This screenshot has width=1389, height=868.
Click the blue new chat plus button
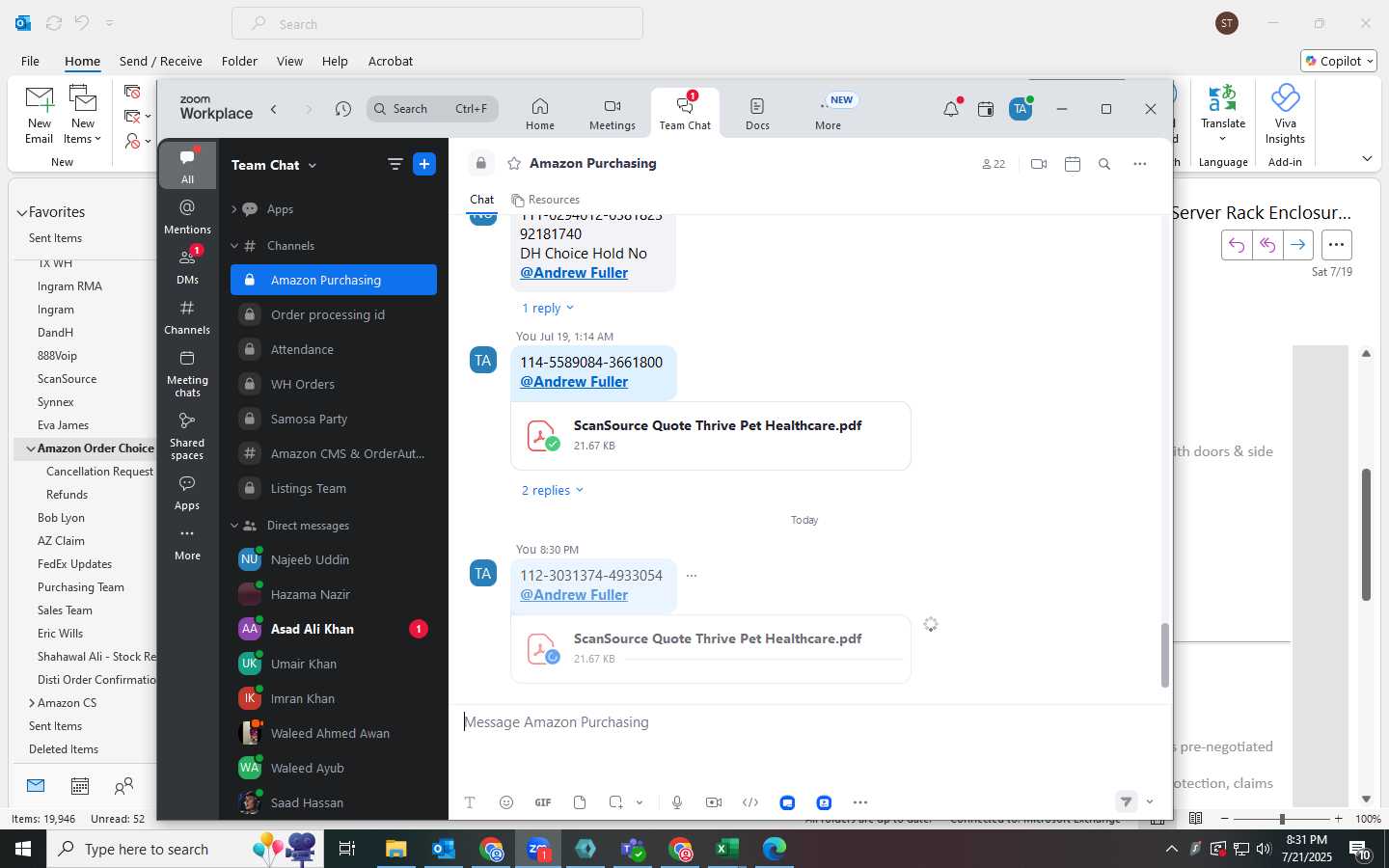424,164
